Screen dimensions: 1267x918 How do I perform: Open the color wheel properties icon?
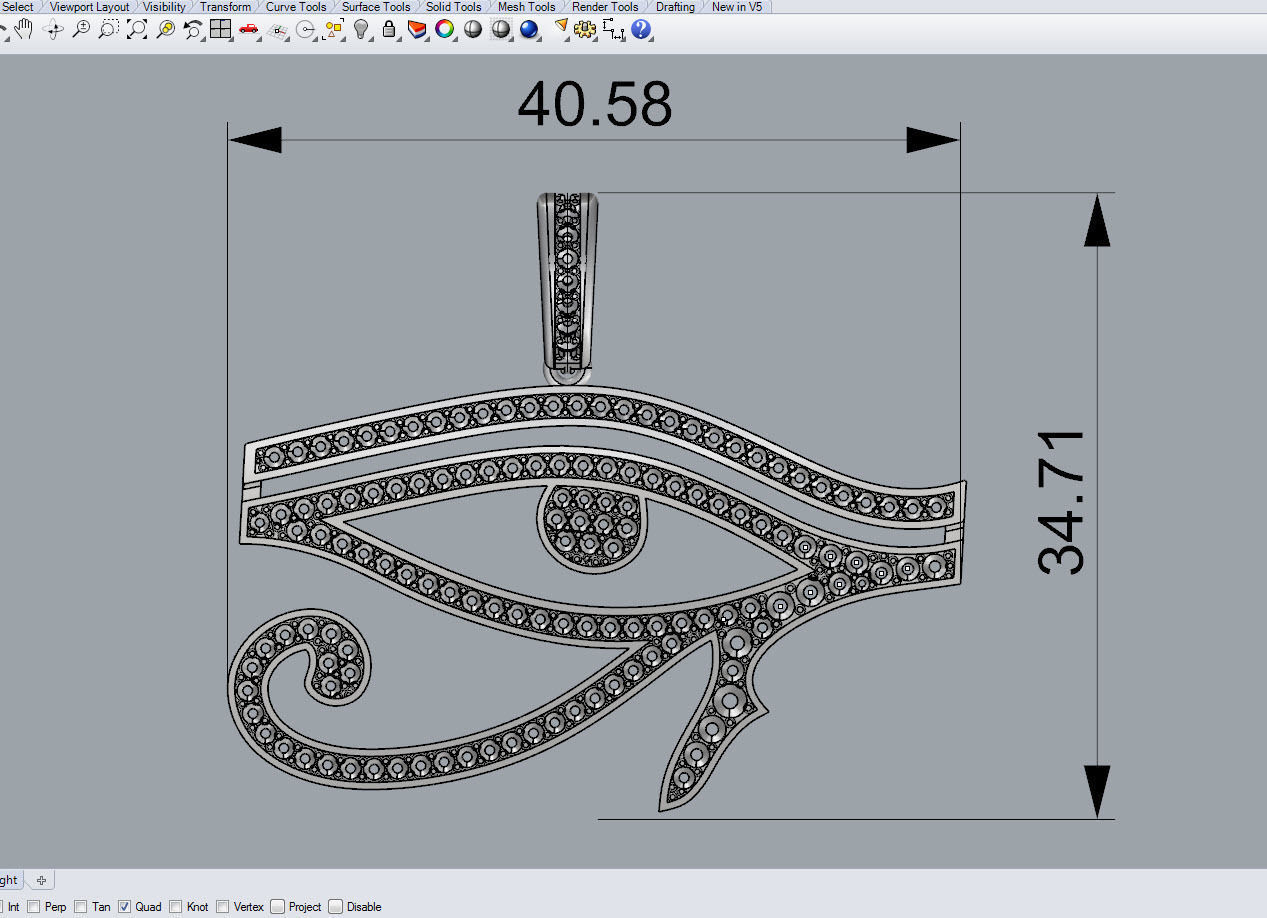445,30
